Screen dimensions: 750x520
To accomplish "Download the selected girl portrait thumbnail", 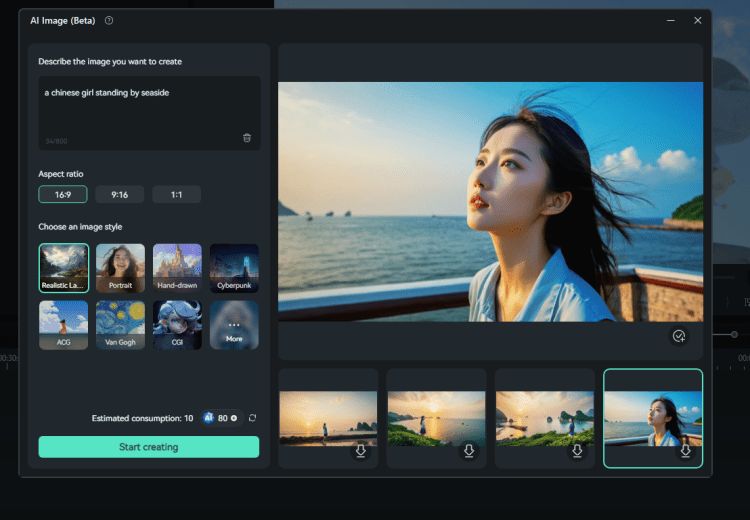I will [685, 452].
